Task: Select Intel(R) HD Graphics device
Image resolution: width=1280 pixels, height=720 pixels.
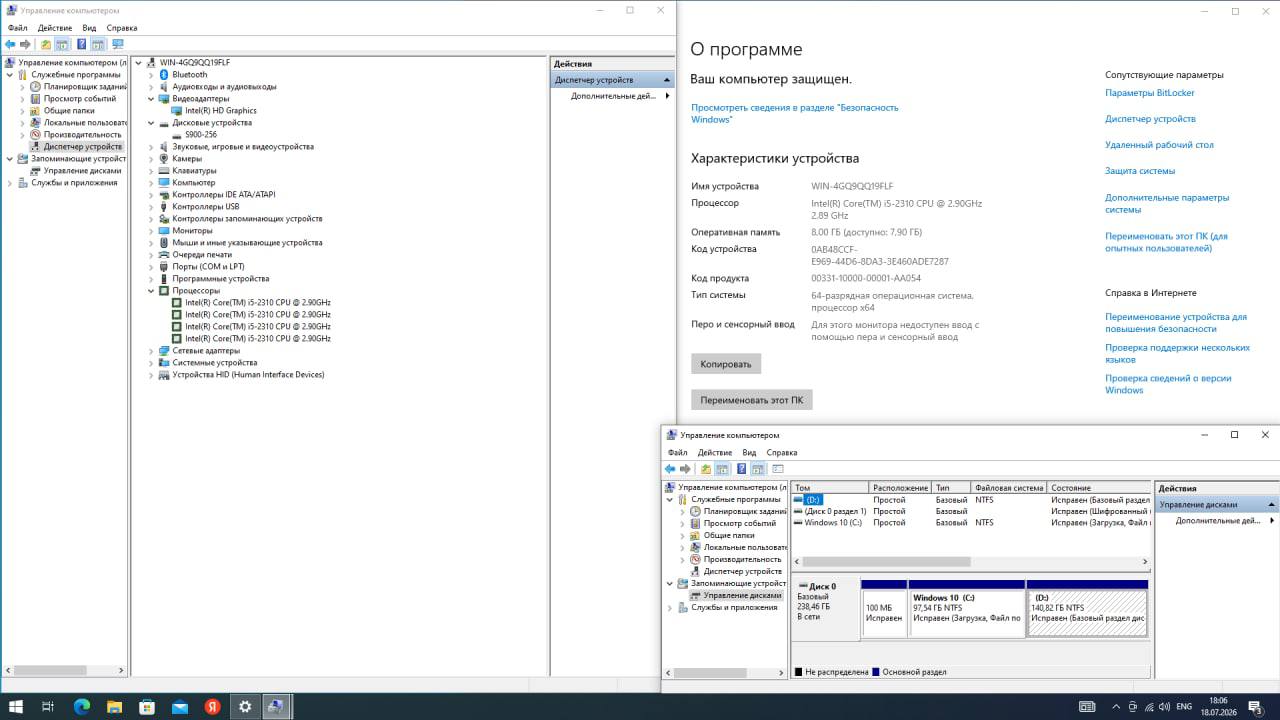Action: (x=220, y=111)
